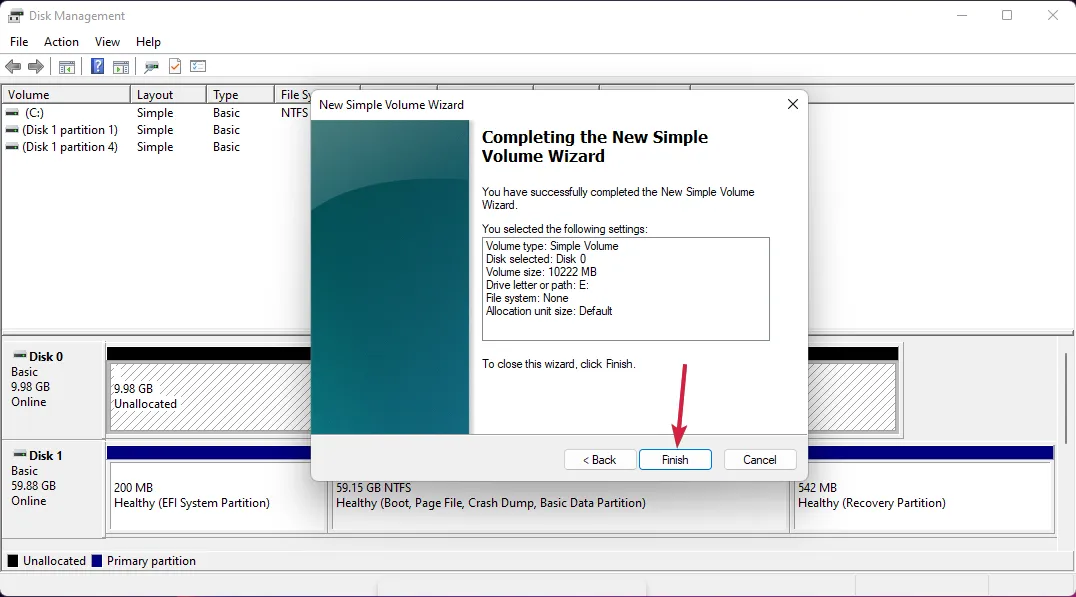Click the 'Volume type: Simple Volume' line
The height and width of the screenshot is (597, 1076).
tap(552, 246)
